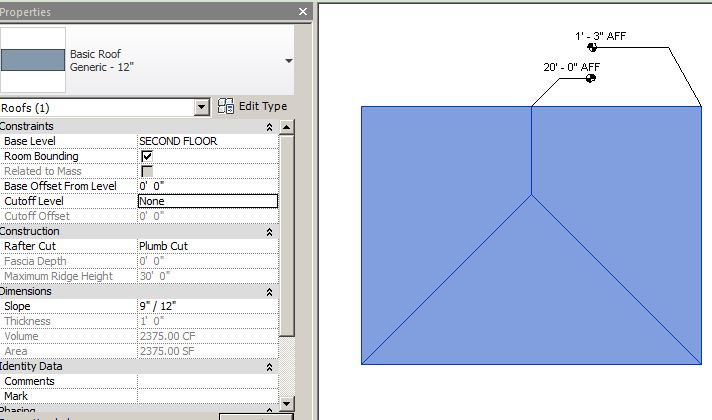This screenshot has height=420, width=712.
Task: Click the Basic Roof type preview thumbnail
Action: [33, 60]
